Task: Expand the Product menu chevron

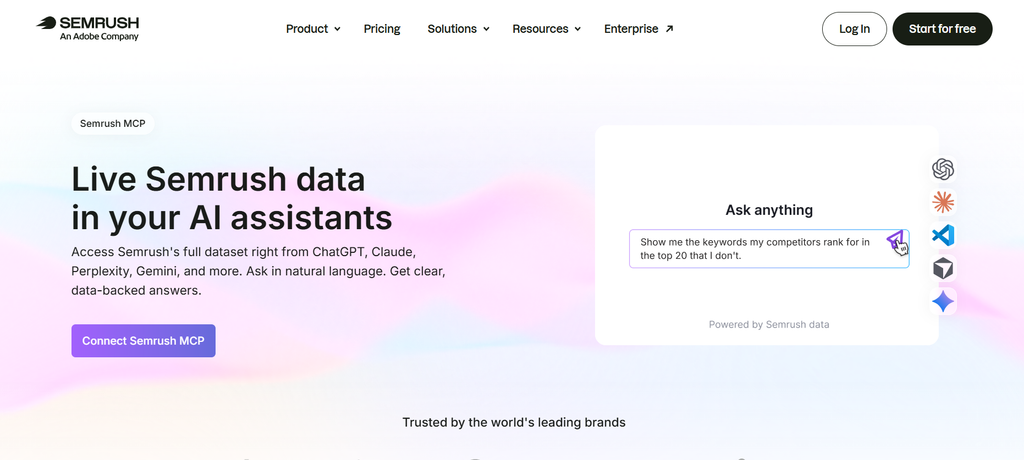Action: 337,29
